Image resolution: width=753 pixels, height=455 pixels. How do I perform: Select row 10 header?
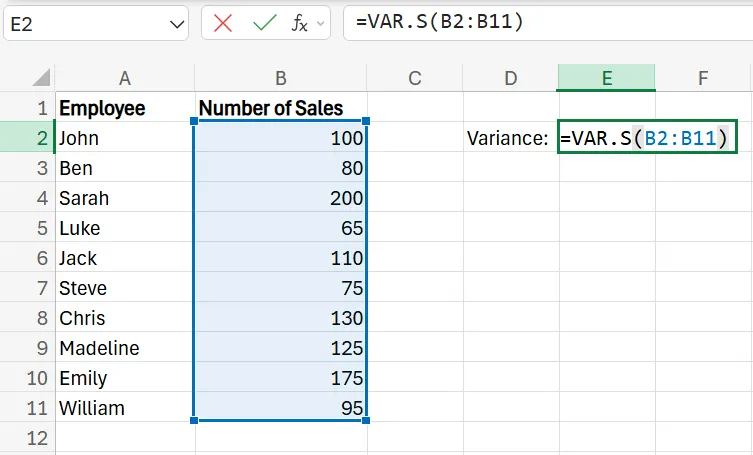point(27,378)
